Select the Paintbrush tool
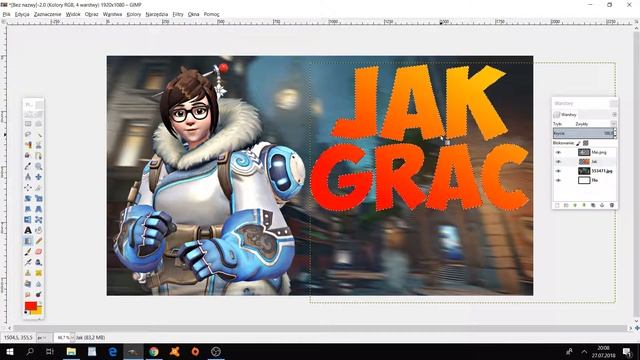 [x=28, y=251]
